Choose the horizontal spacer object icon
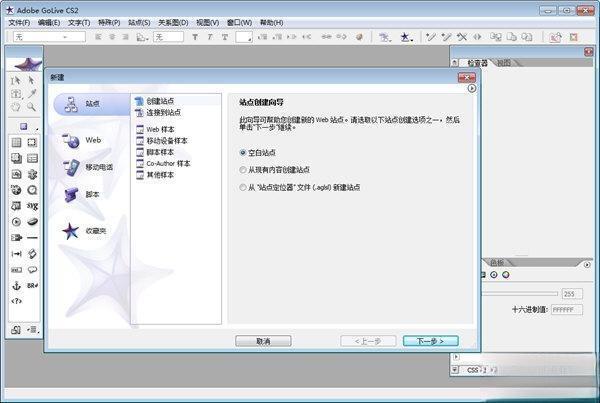The height and width of the screenshot is (403, 600). (16, 254)
